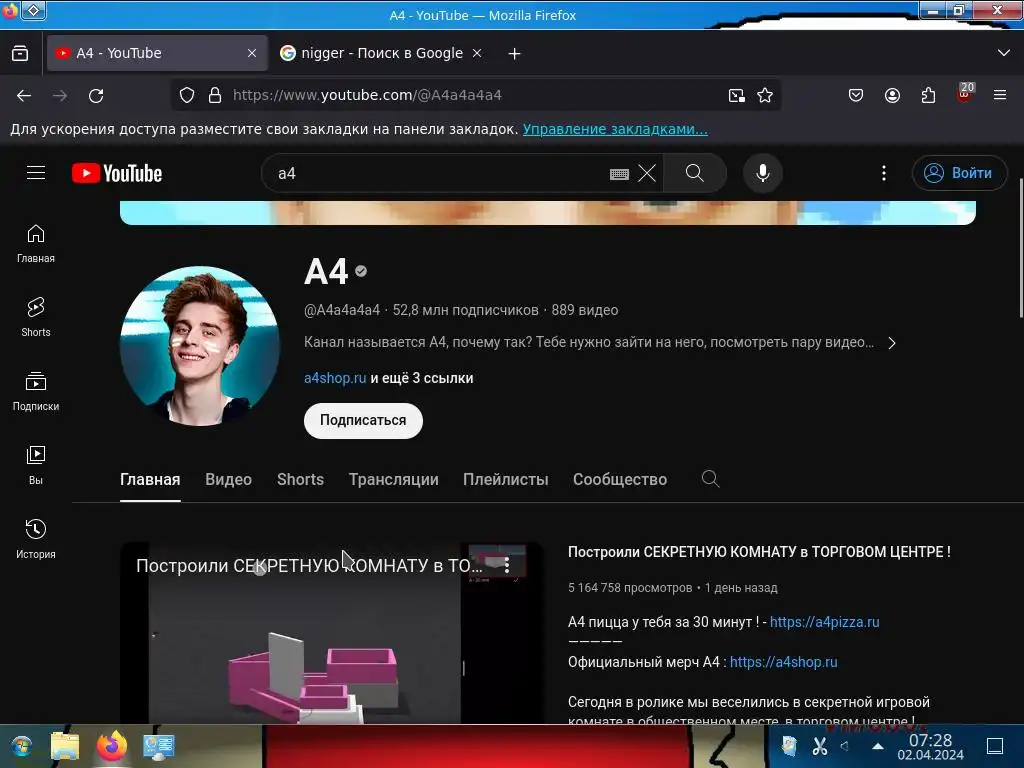Click the volume speaker tray icon
This screenshot has height=768, width=1024.
click(x=845, y=746)
